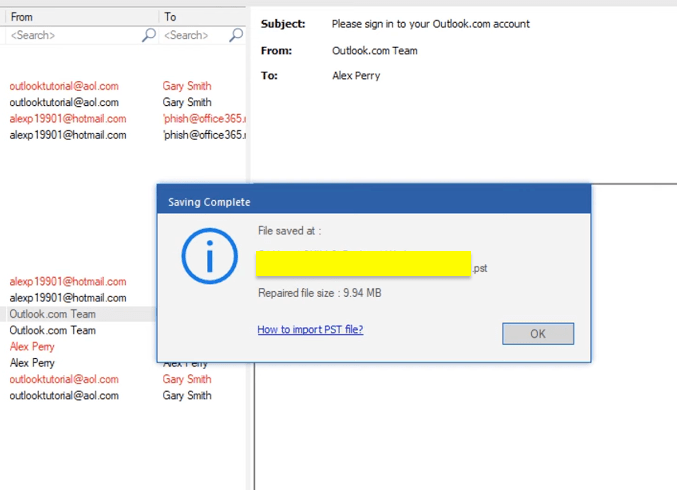Click the magnifier icon in the To search box

(x=236, y=35)
